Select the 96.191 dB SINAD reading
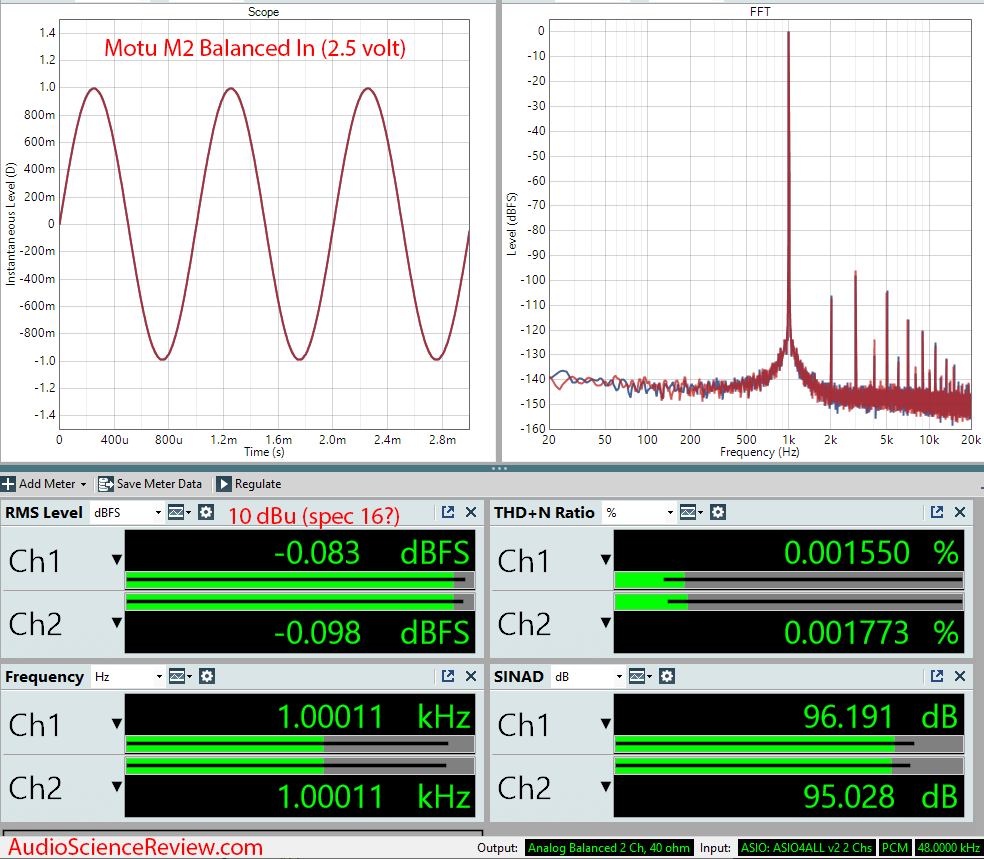Image resolution: width=984 pixels, height=859 pixels. (x=880, y=717)
